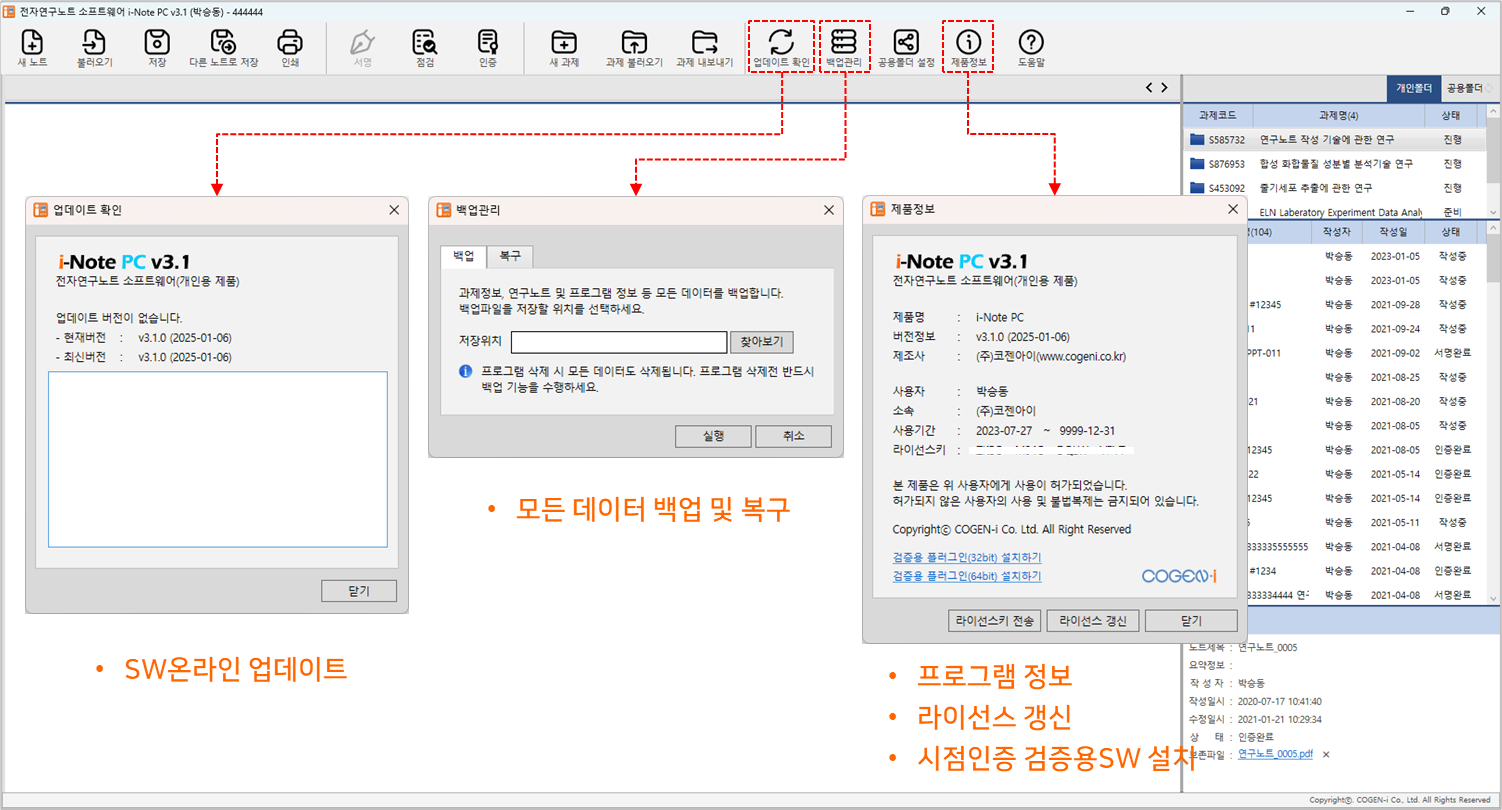
Task: Select project '합성 화합물질 성분별 분석기술 연구'
Action: pos(1336,164)
